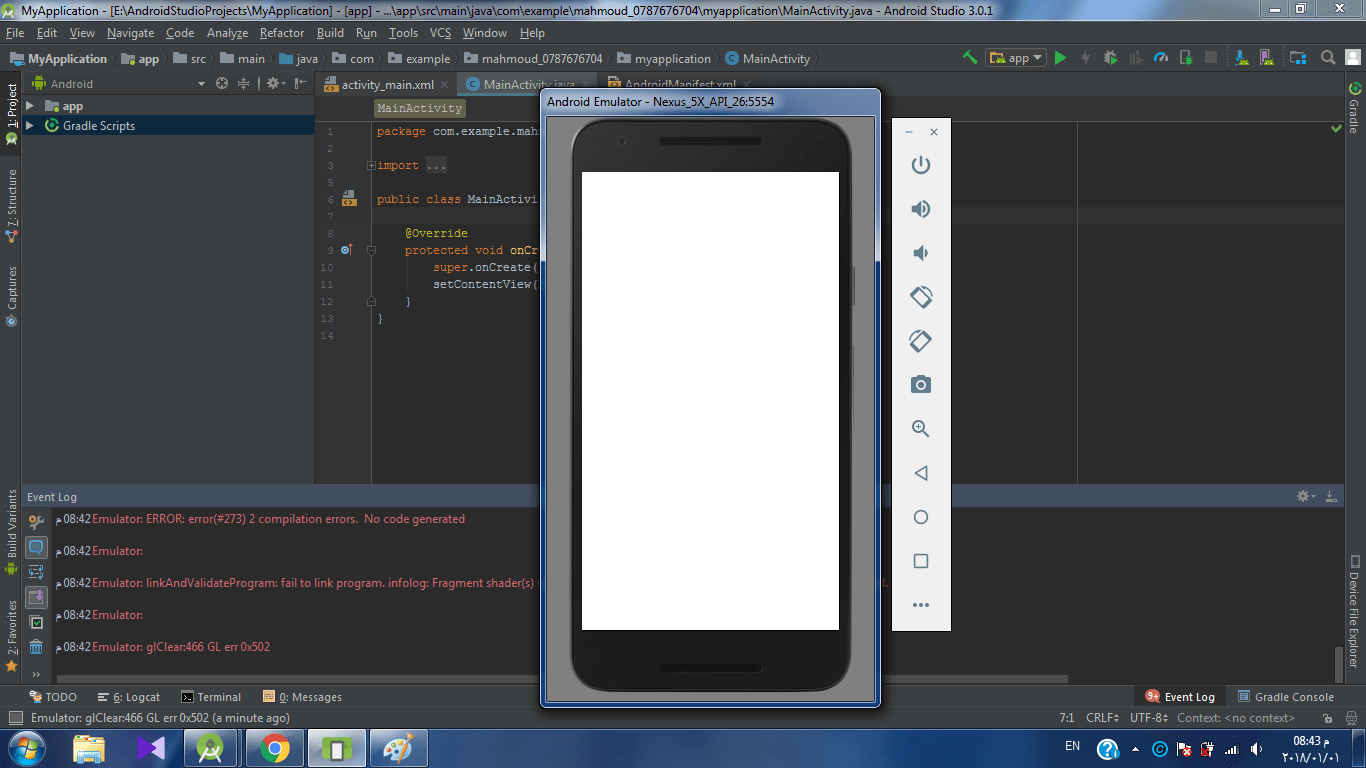This screenshot has height=768, width=1366.
Task: Expand the Gradle Scripts tree node
Action: click(30, 126)
